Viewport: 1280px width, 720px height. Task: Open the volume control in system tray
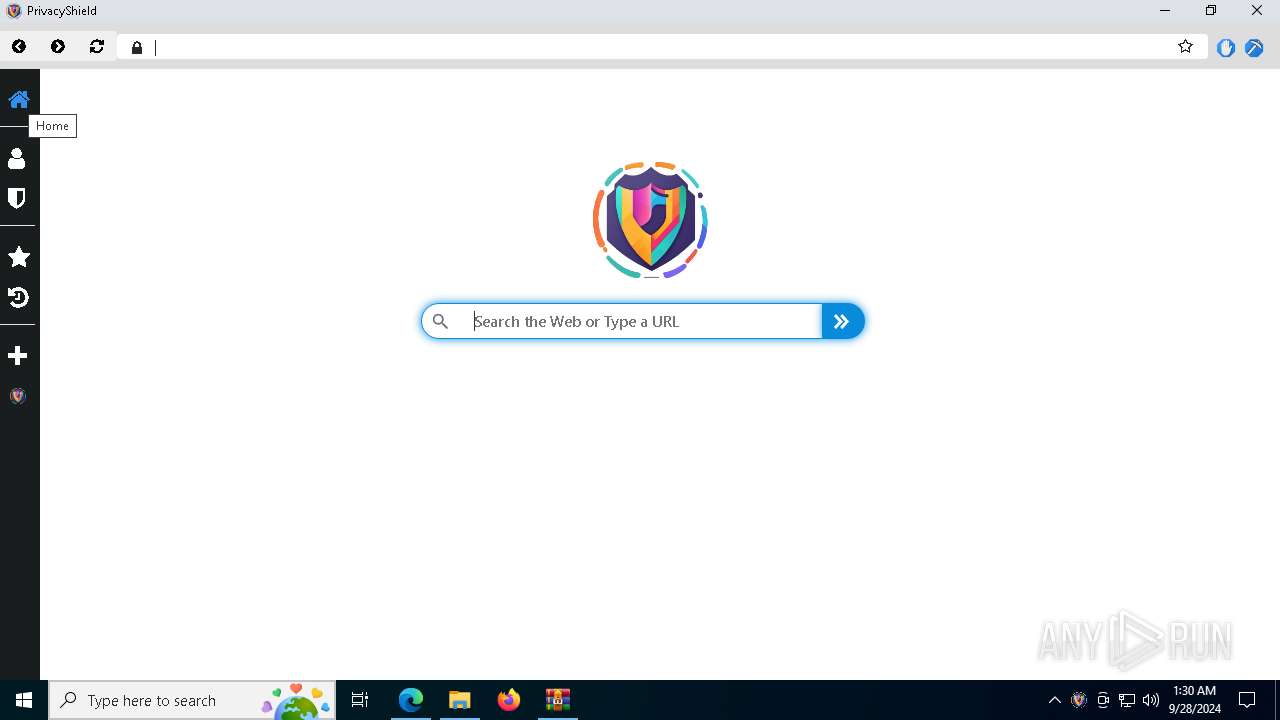(x=1151, y=700)
